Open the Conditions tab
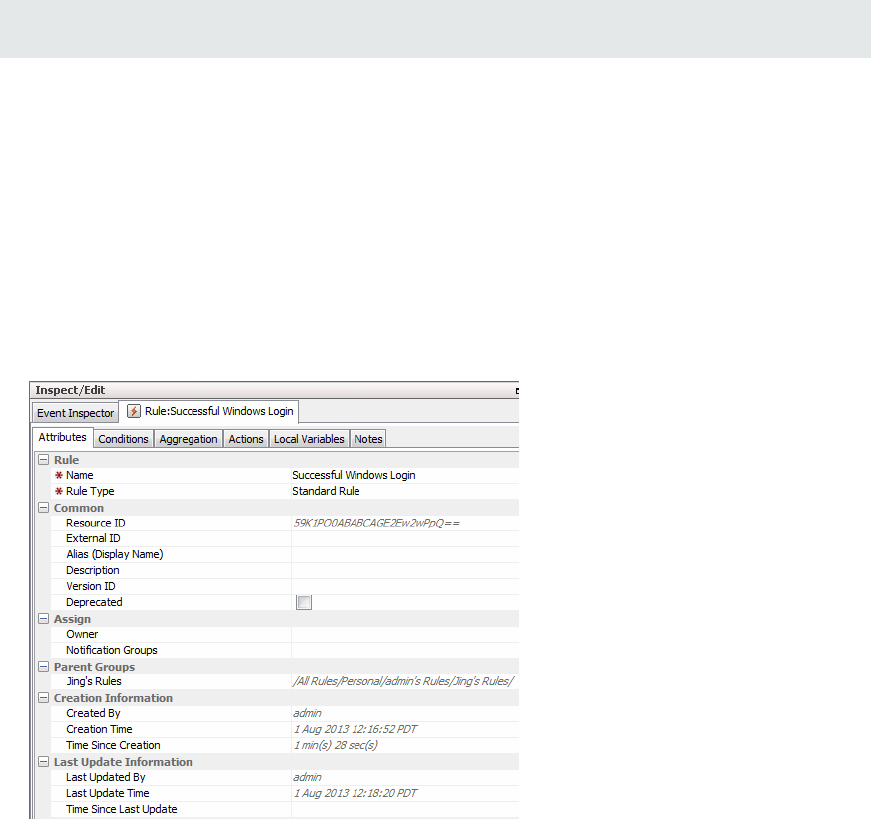Screen dimensions: 871x819 pos(123,439)
